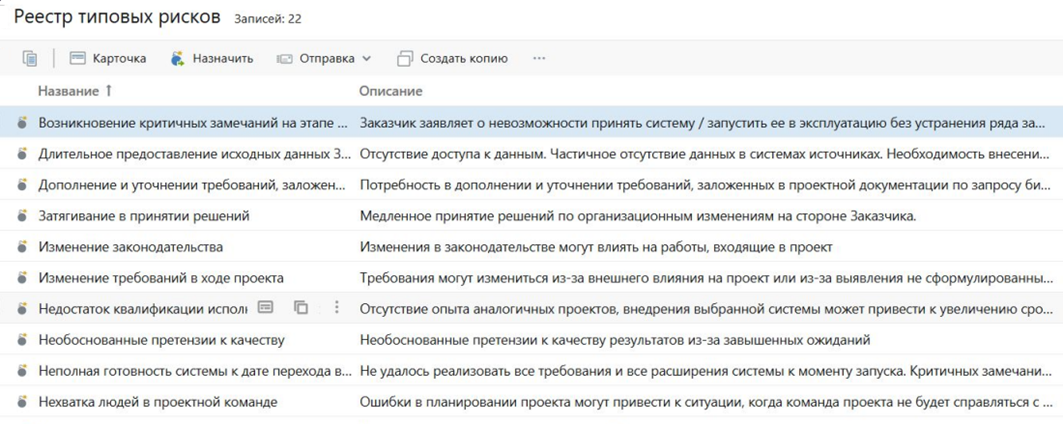The width and height of the screenshot is (1063, 424).
Task: Select Изменение законодательства
Action: (131, 248)
